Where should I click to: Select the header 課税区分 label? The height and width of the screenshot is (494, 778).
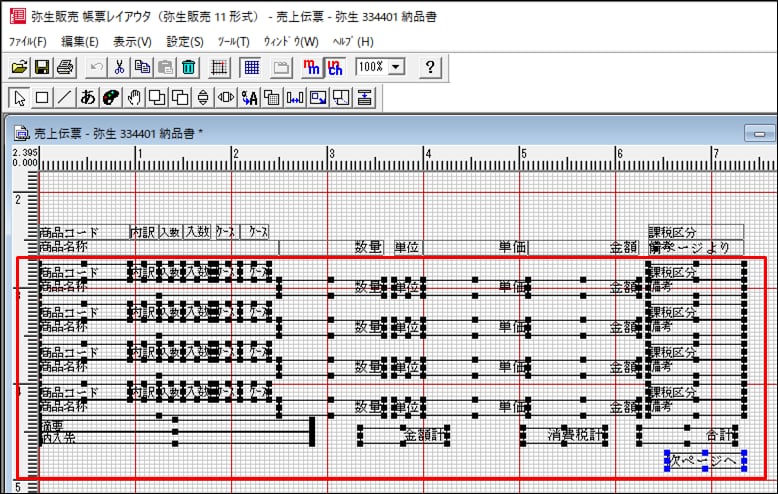click(x=696, y=232)
